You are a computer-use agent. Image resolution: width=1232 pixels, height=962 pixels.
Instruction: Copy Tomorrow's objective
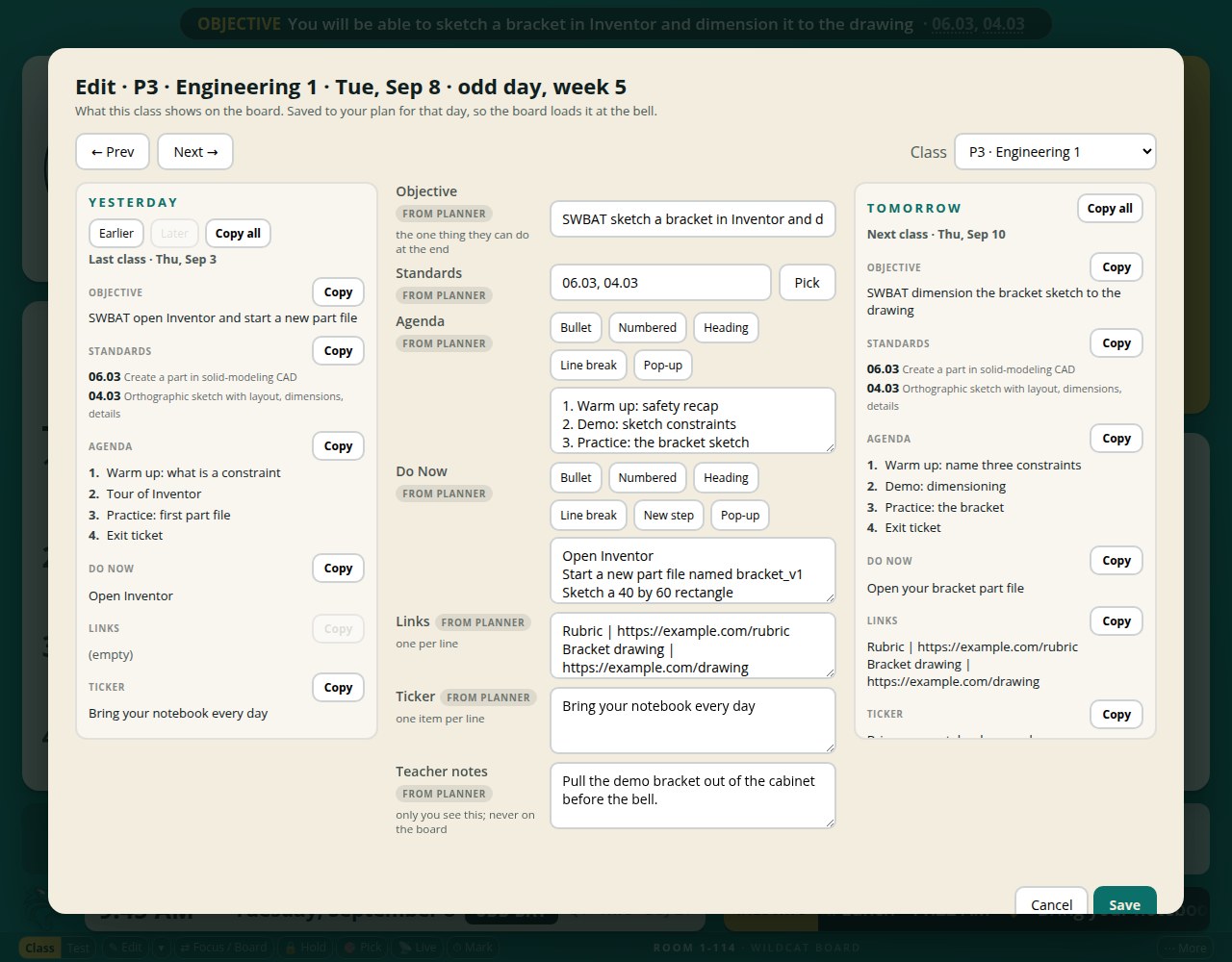coord(1116,267)
